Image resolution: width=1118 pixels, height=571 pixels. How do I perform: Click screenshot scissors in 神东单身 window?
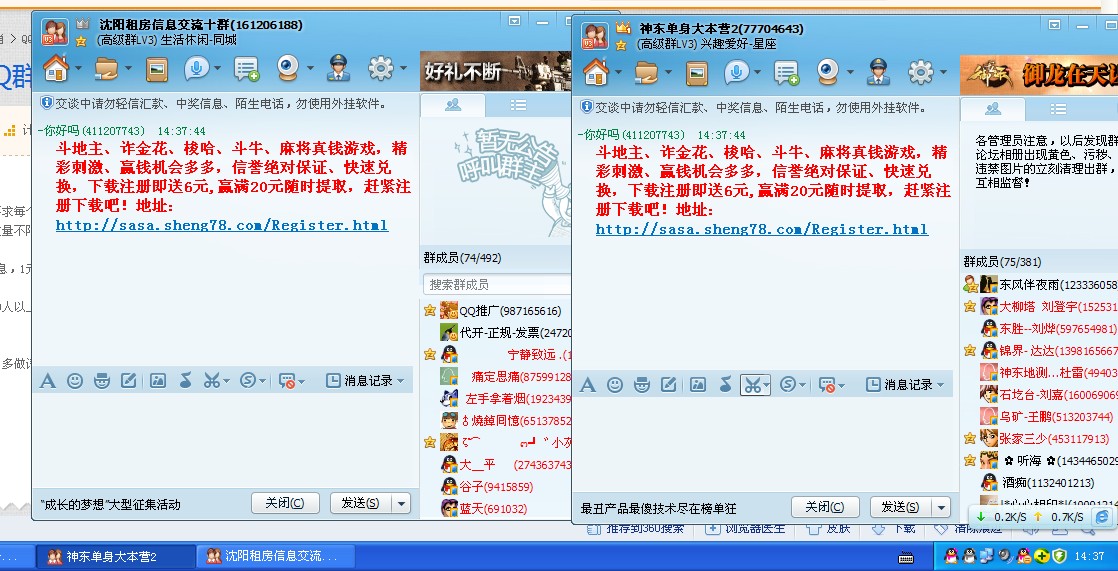pos(752,385)
